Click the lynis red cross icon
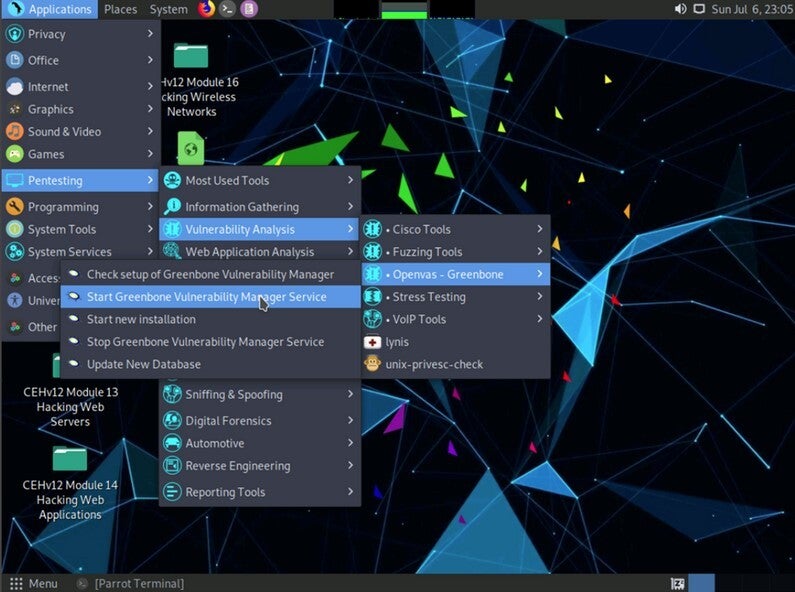The width and height of the screenshot is (795, 592). pos(373,342)
